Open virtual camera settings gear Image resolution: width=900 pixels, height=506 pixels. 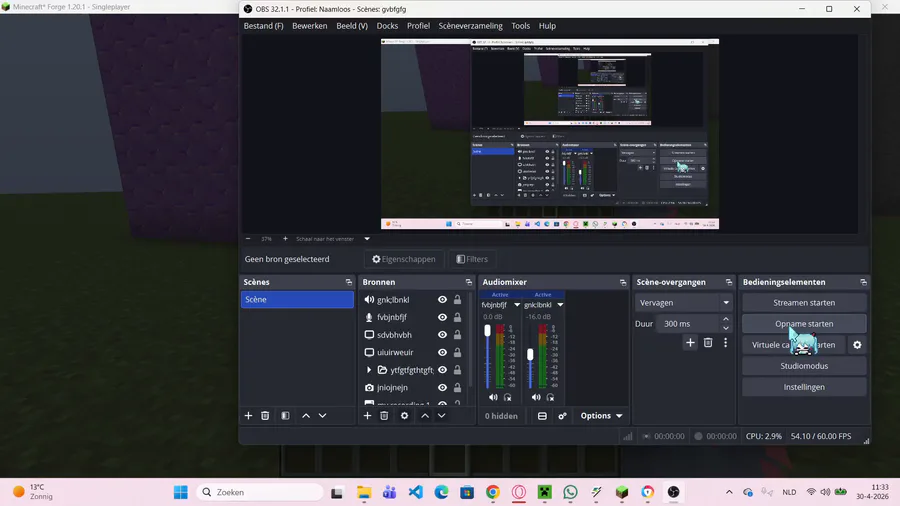click(857, 345)
